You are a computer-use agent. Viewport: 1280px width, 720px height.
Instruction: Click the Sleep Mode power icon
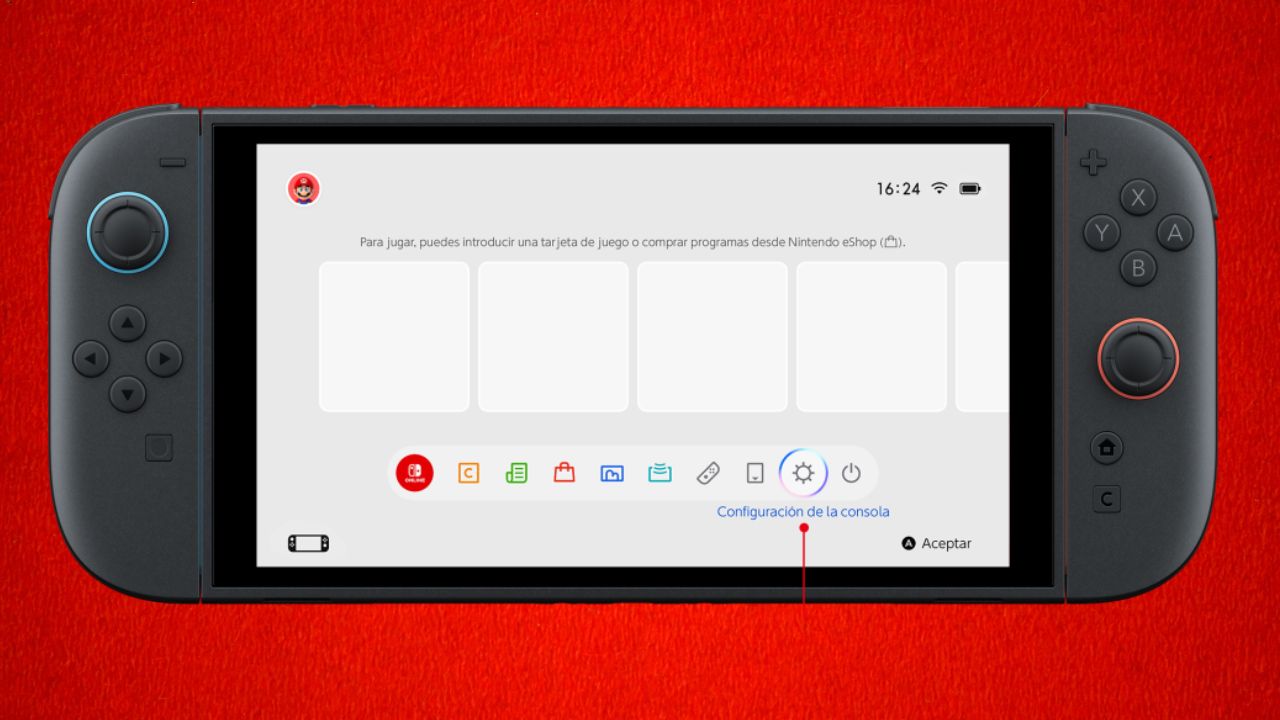[x=851, y=473]
